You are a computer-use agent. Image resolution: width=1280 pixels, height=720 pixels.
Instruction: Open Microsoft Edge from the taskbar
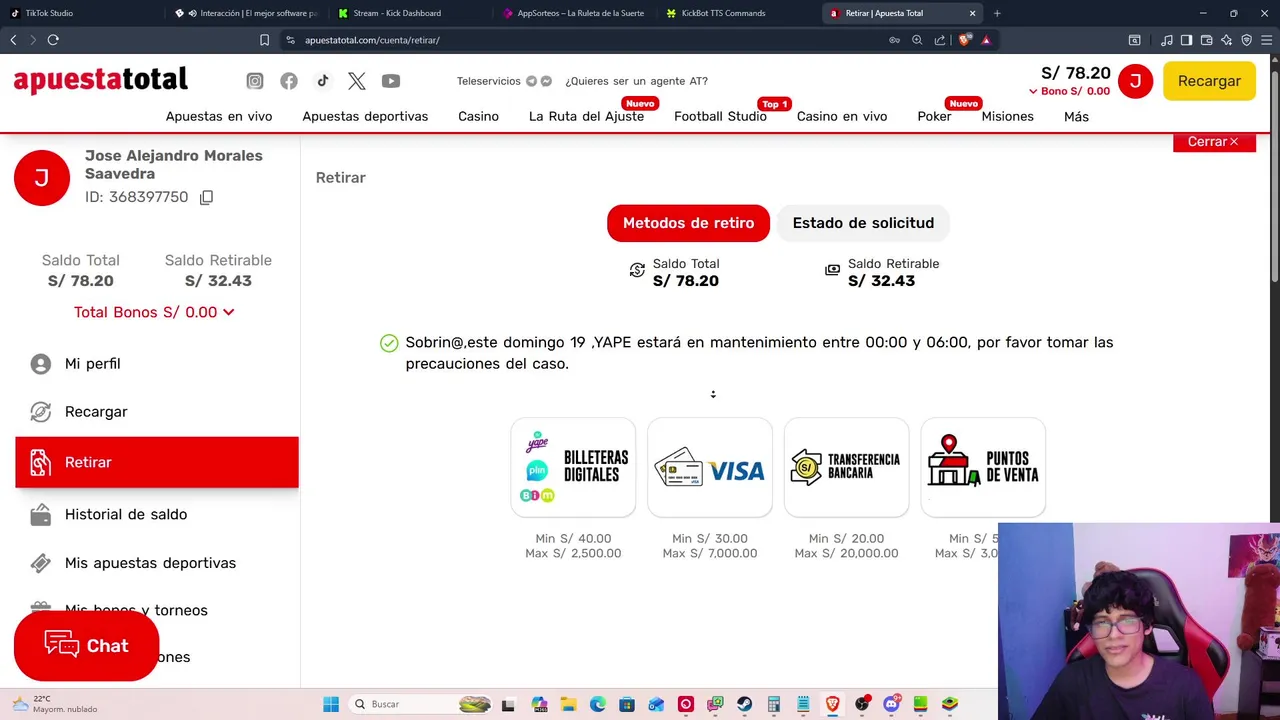click(598, 704)
